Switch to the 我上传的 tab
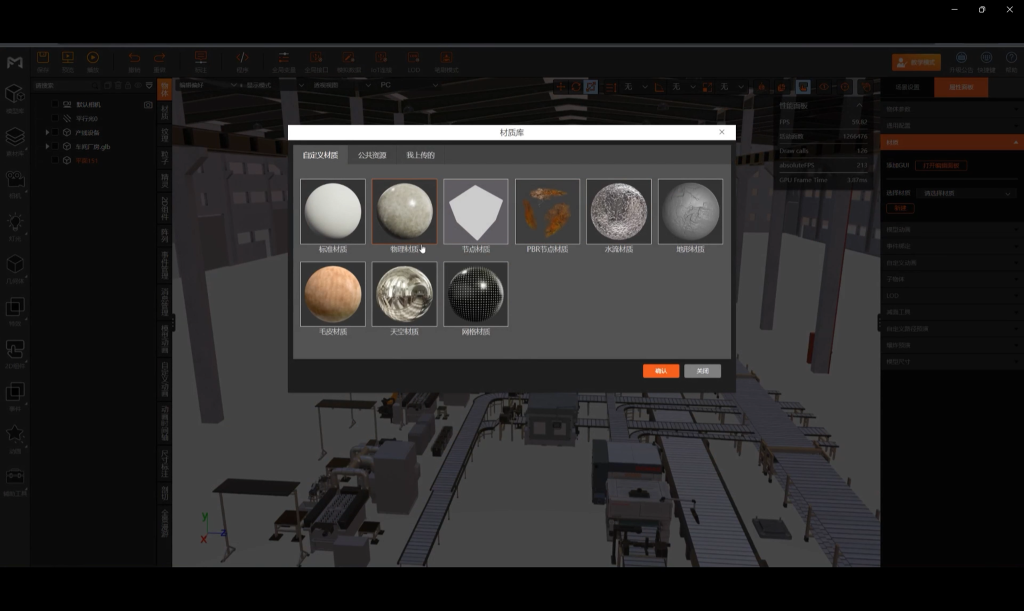 (420, 155)
